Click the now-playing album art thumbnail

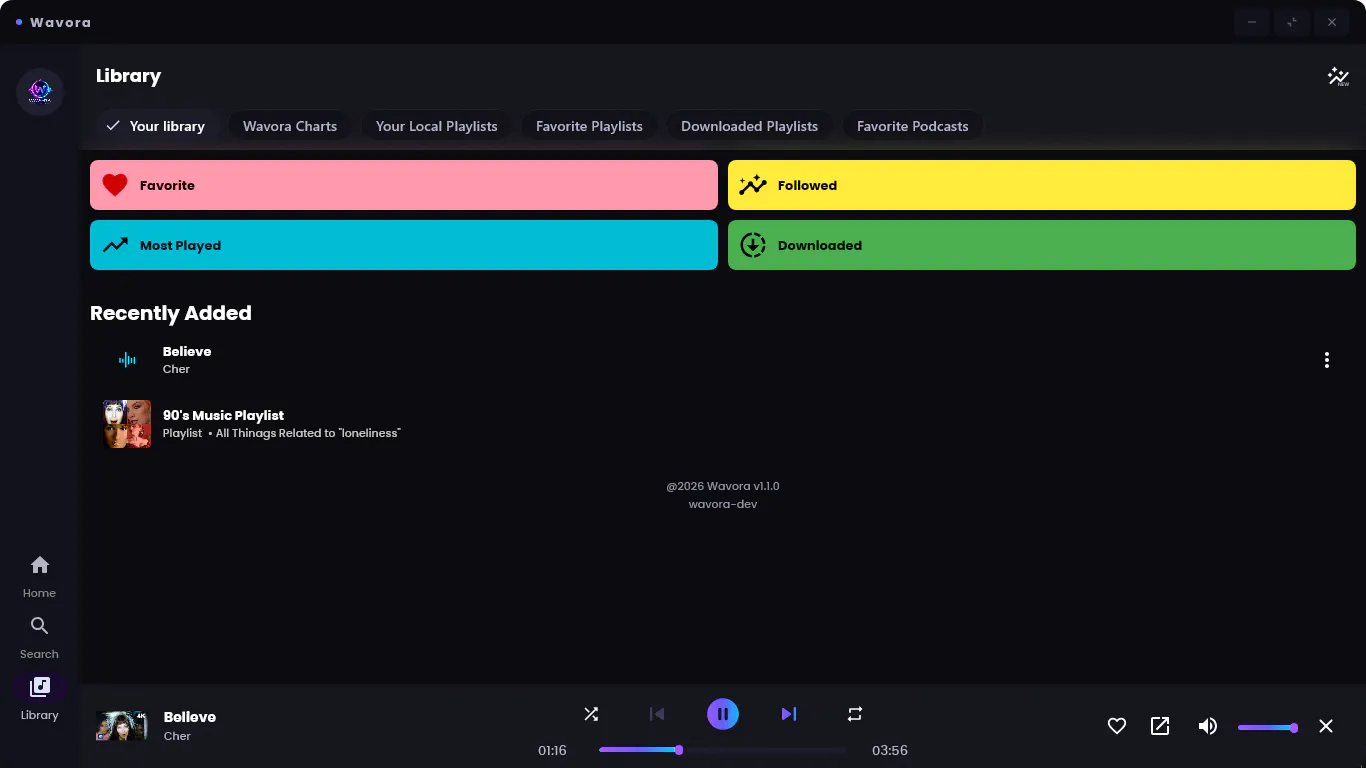(x=121, y=726)
